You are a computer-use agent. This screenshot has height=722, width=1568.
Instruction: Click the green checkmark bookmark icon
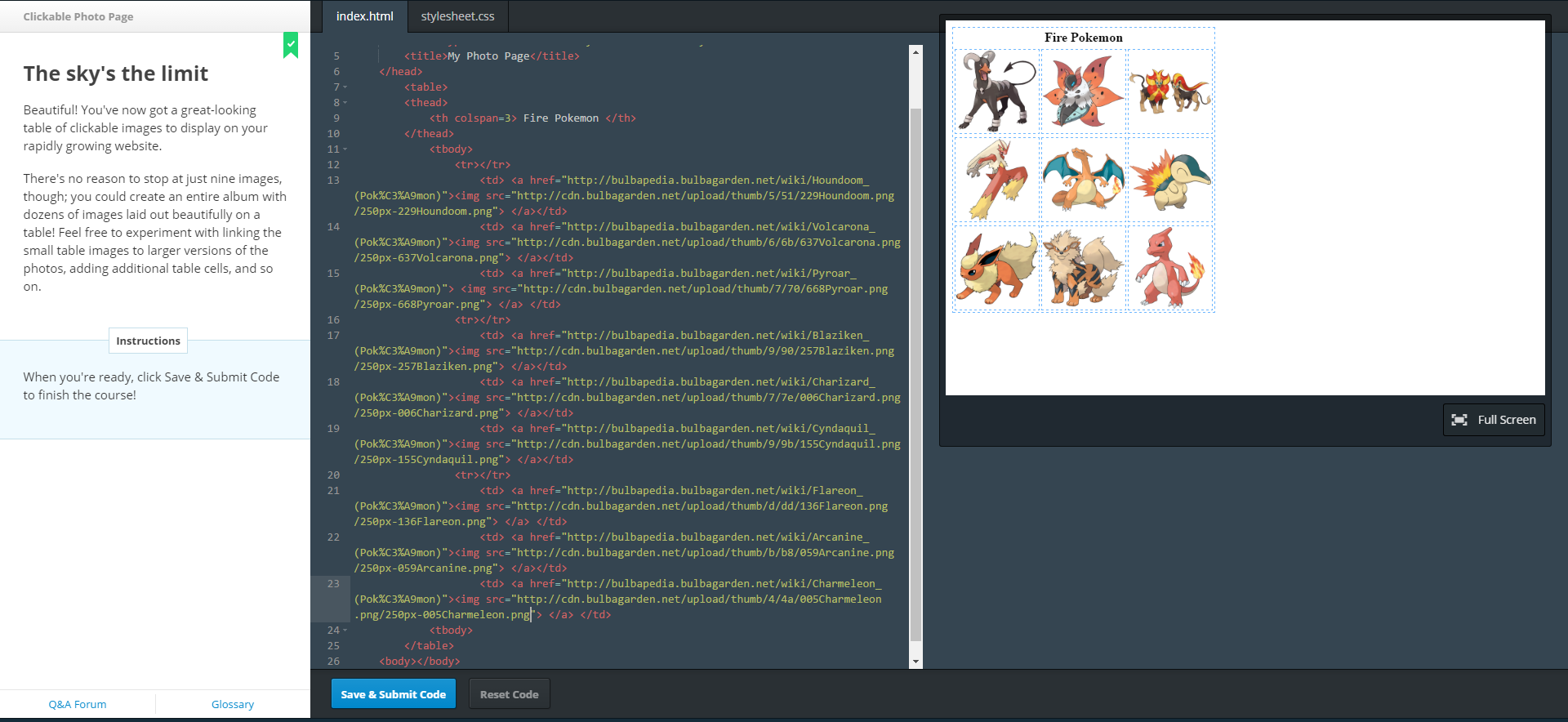point(291,45)
